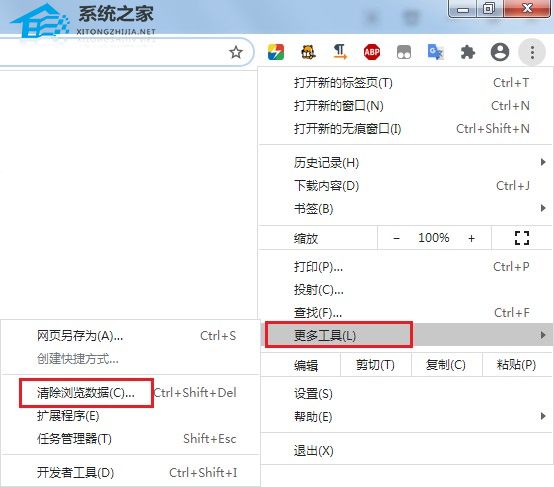Expand the 历史记录(H) submenu
The height and width of the screenshot is (487, 554).
pyautogui.click(x=406, y=163)
